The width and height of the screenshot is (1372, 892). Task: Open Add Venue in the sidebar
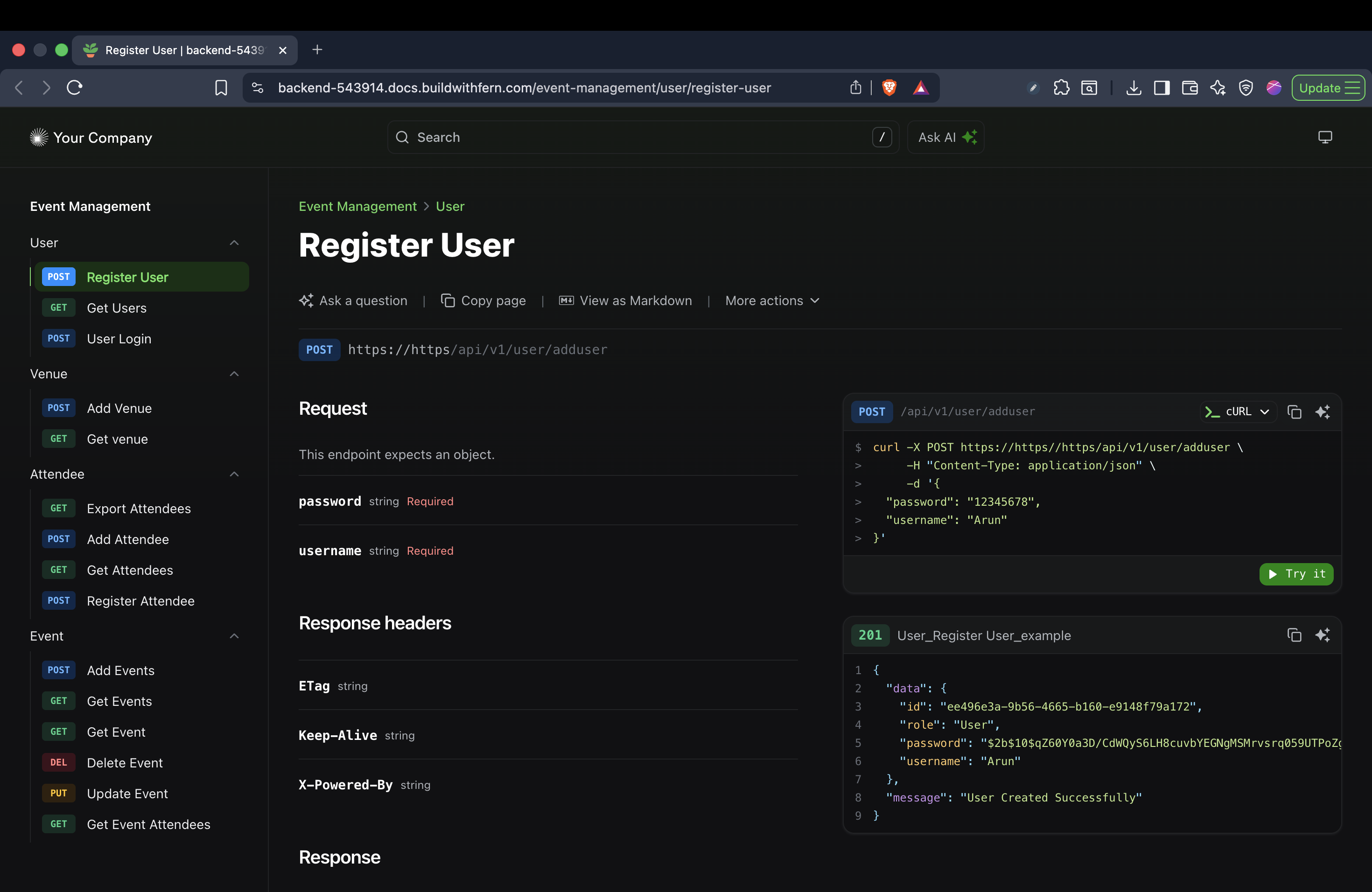[141, 408]
